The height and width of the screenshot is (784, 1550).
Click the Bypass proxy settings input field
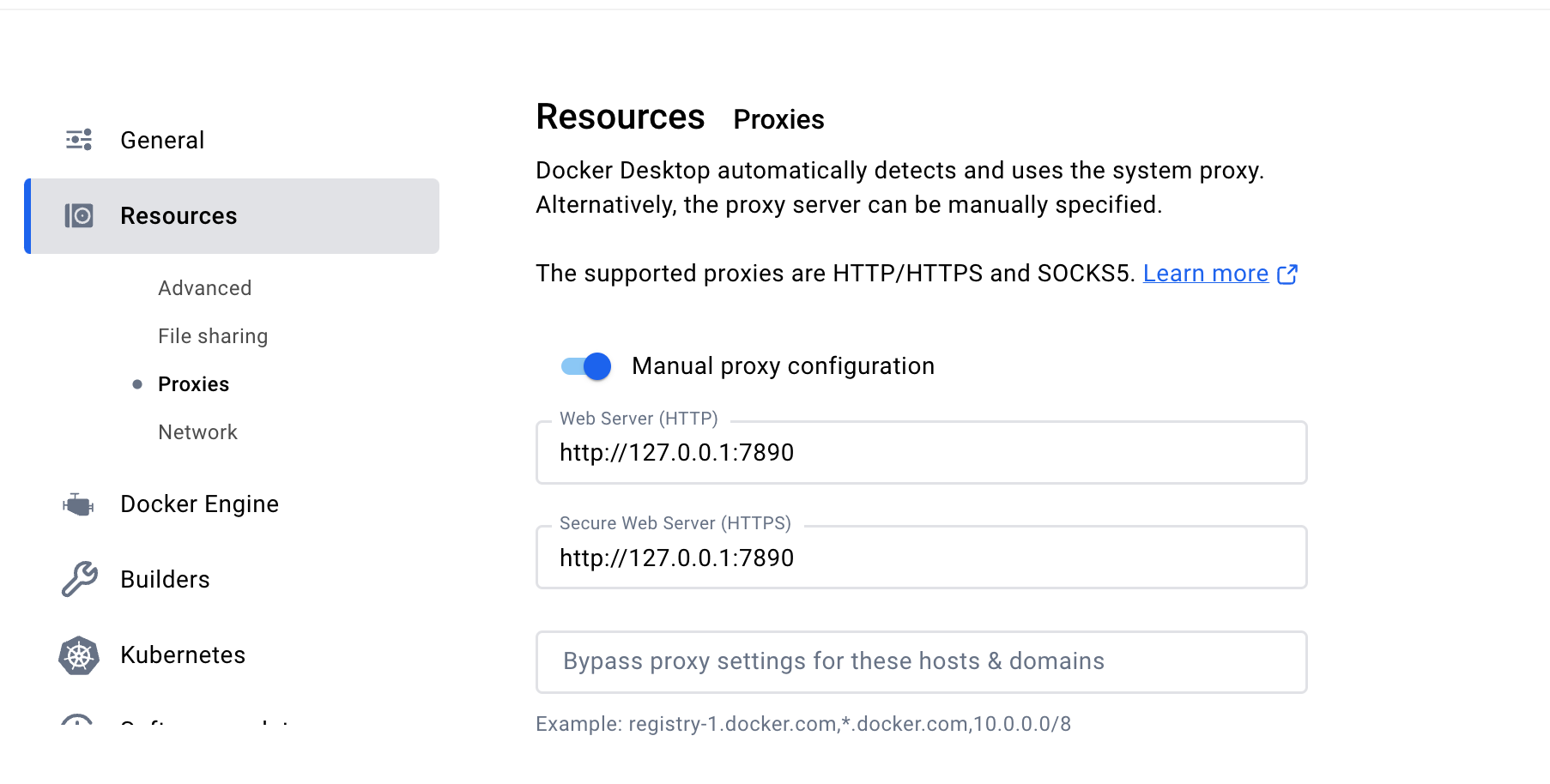click(921, 661)
